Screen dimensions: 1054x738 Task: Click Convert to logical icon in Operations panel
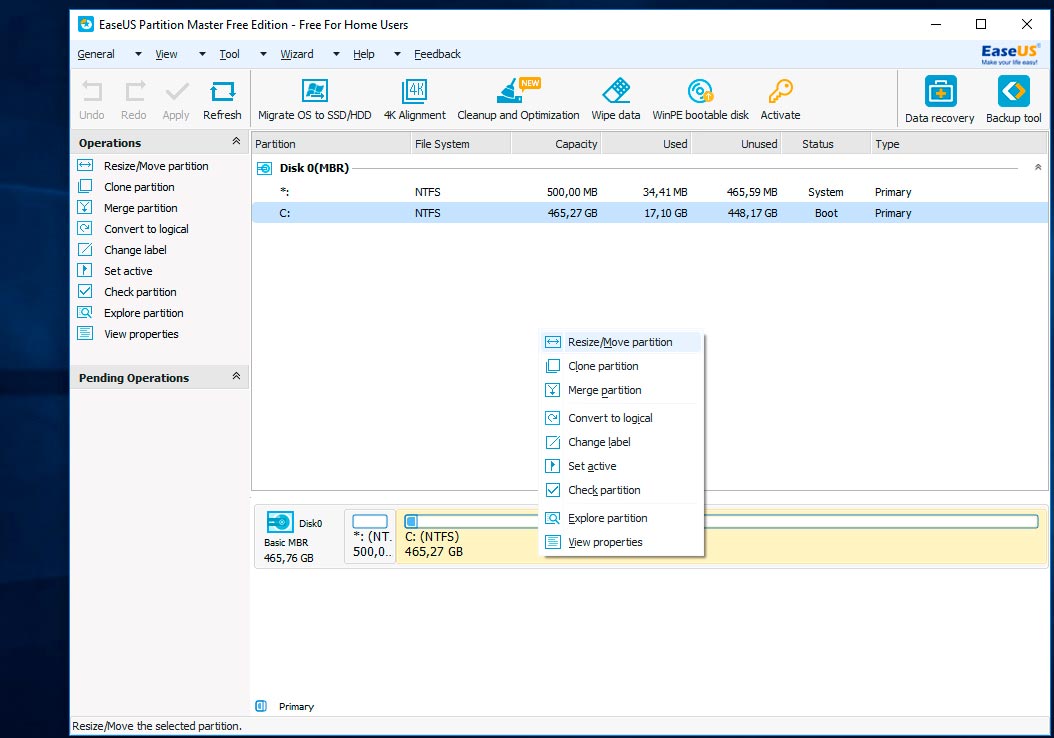tap(85, 228)
